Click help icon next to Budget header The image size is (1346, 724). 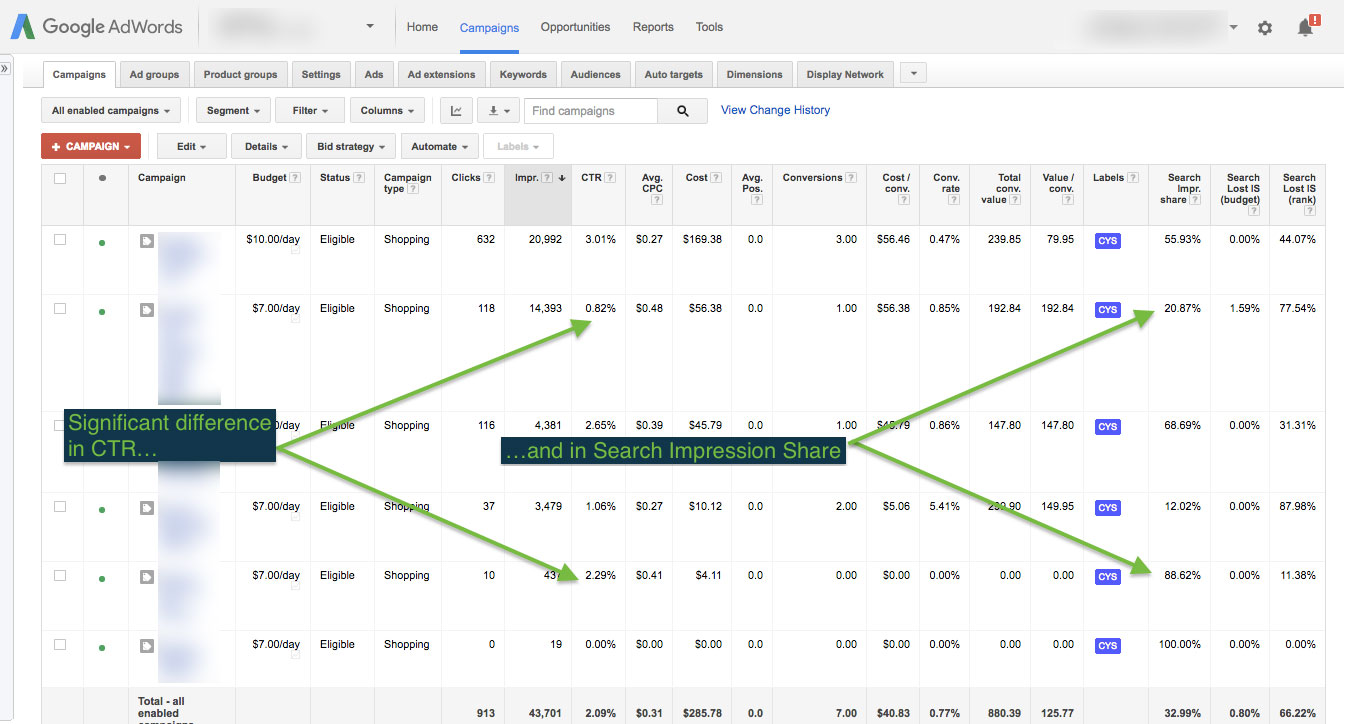[x=296, y=178]
